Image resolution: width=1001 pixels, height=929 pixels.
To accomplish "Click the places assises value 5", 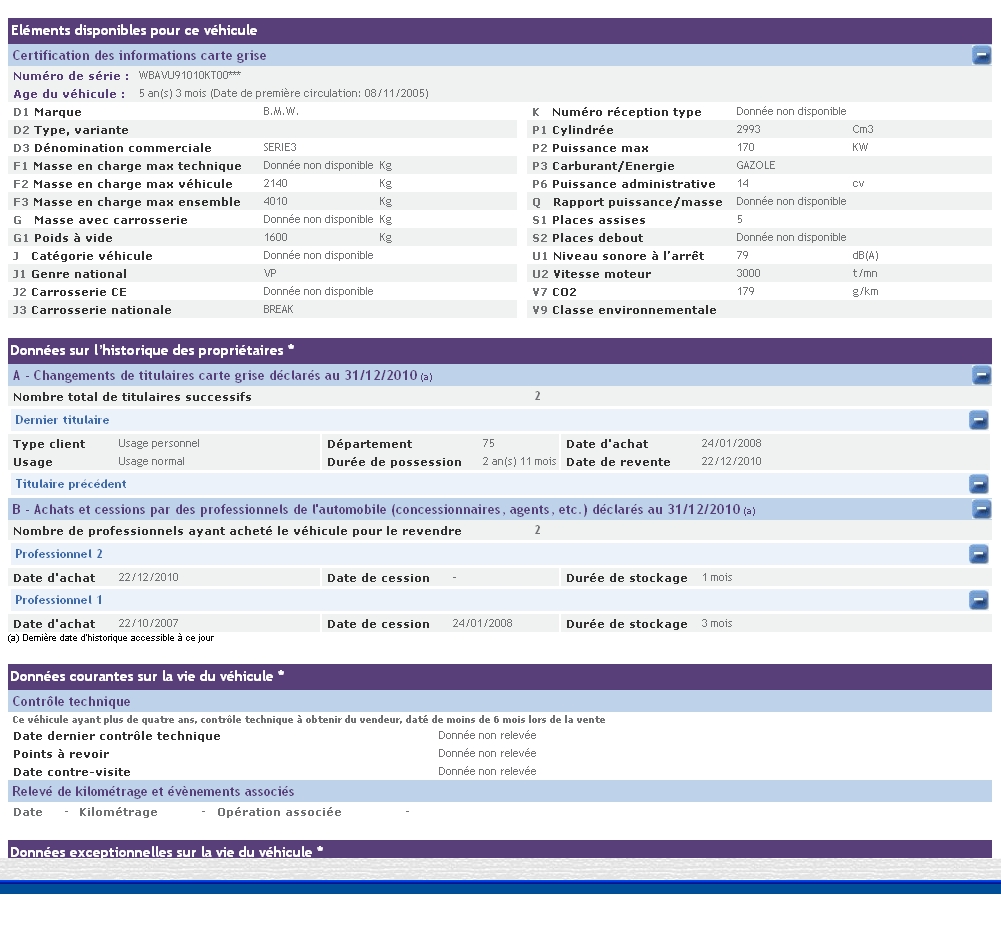I will click(739, 219).
